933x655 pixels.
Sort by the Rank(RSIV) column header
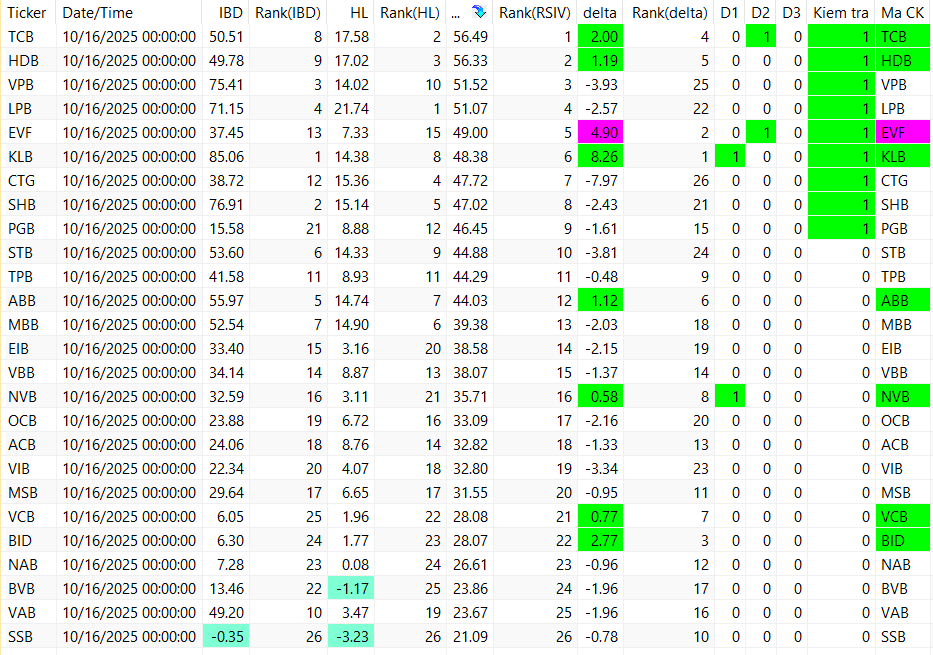534,12
